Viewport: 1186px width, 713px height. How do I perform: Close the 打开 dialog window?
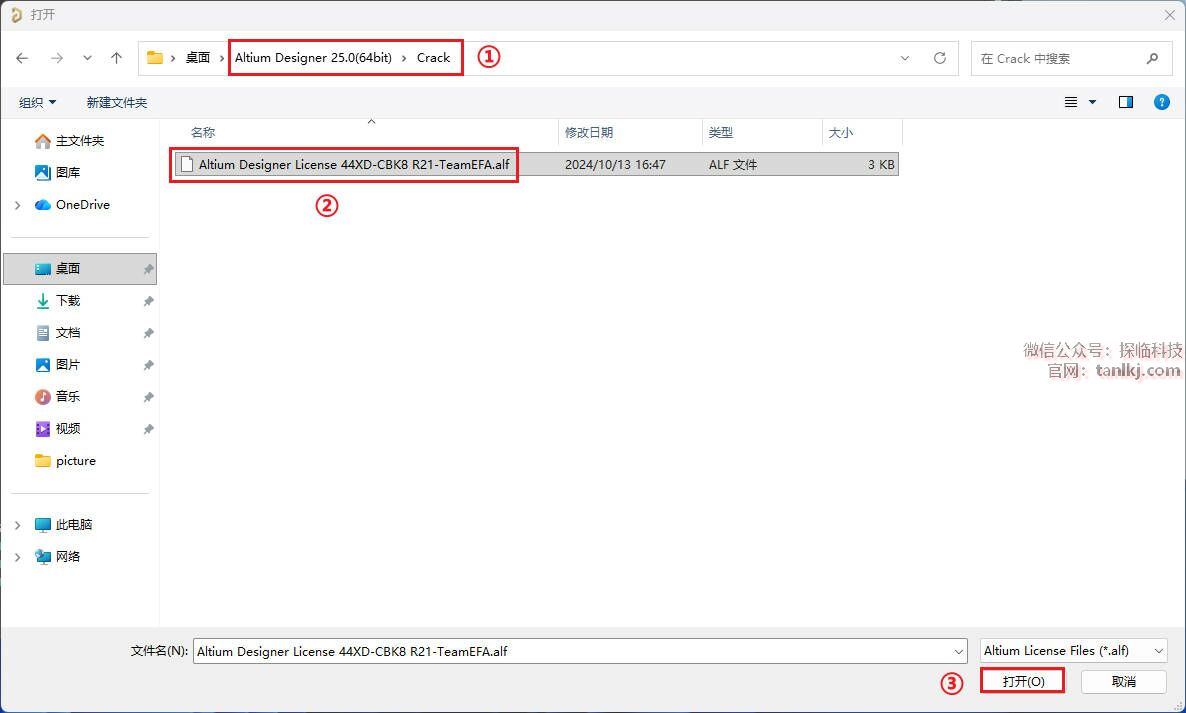click(x=1169, y=14)
